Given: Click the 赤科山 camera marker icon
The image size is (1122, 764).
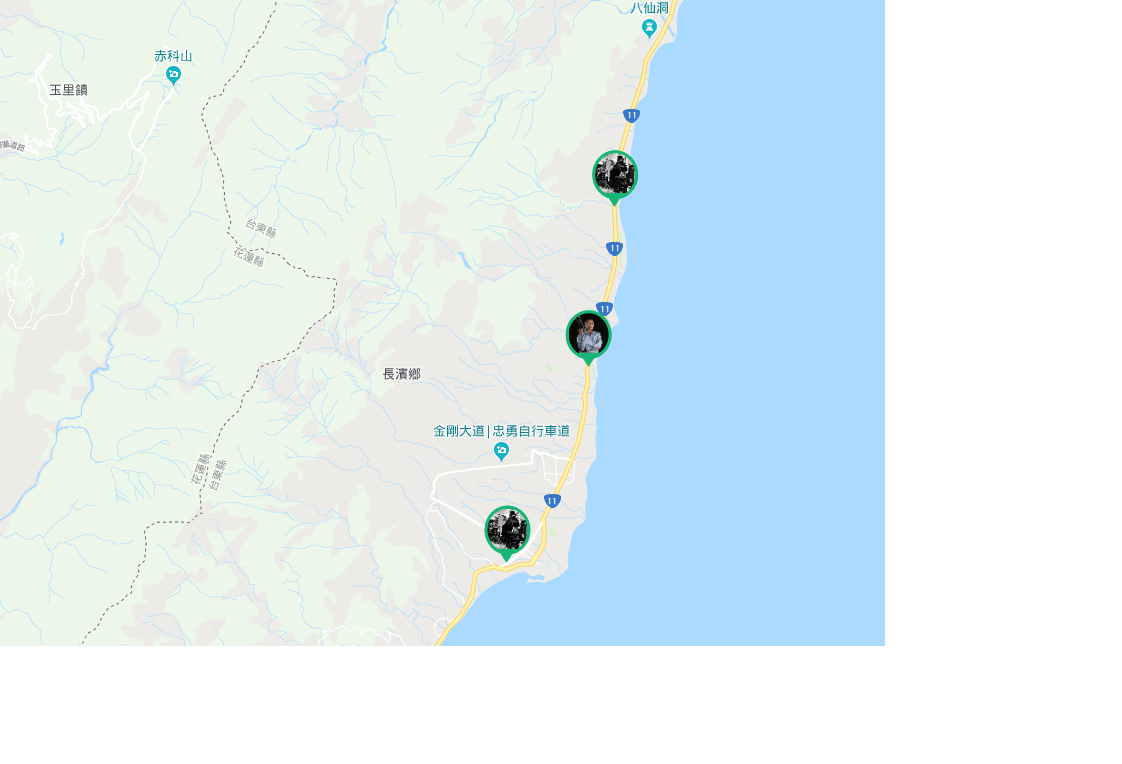Looking at the screenshot, I should point(173,75).
